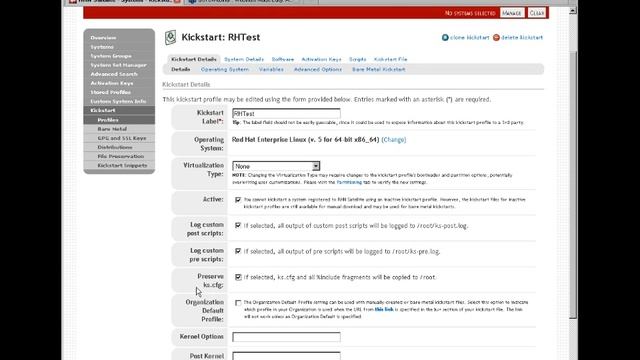
Task: Click the Clear button in red bar
Action: point(537,13)
